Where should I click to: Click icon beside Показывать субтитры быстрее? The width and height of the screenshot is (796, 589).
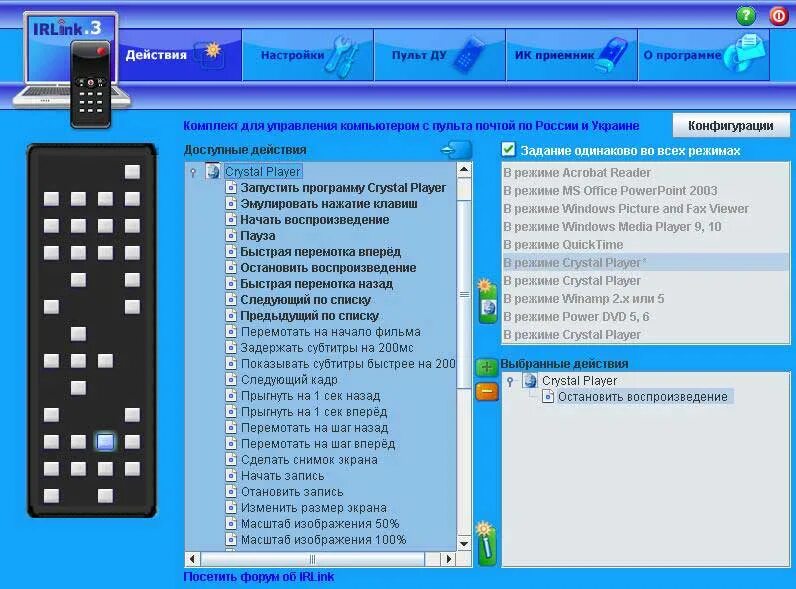click(231, 364)
